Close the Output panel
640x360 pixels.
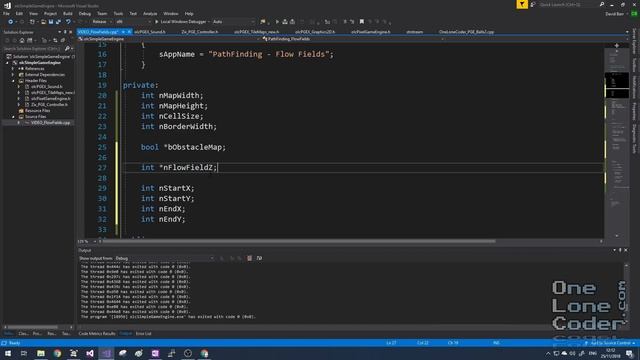626,250
